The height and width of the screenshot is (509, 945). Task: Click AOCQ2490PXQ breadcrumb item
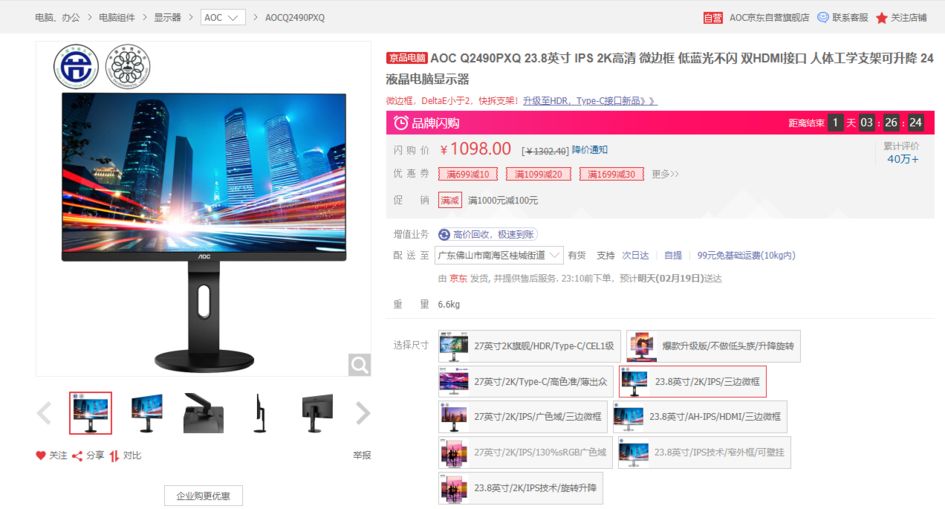click(295, 17)
